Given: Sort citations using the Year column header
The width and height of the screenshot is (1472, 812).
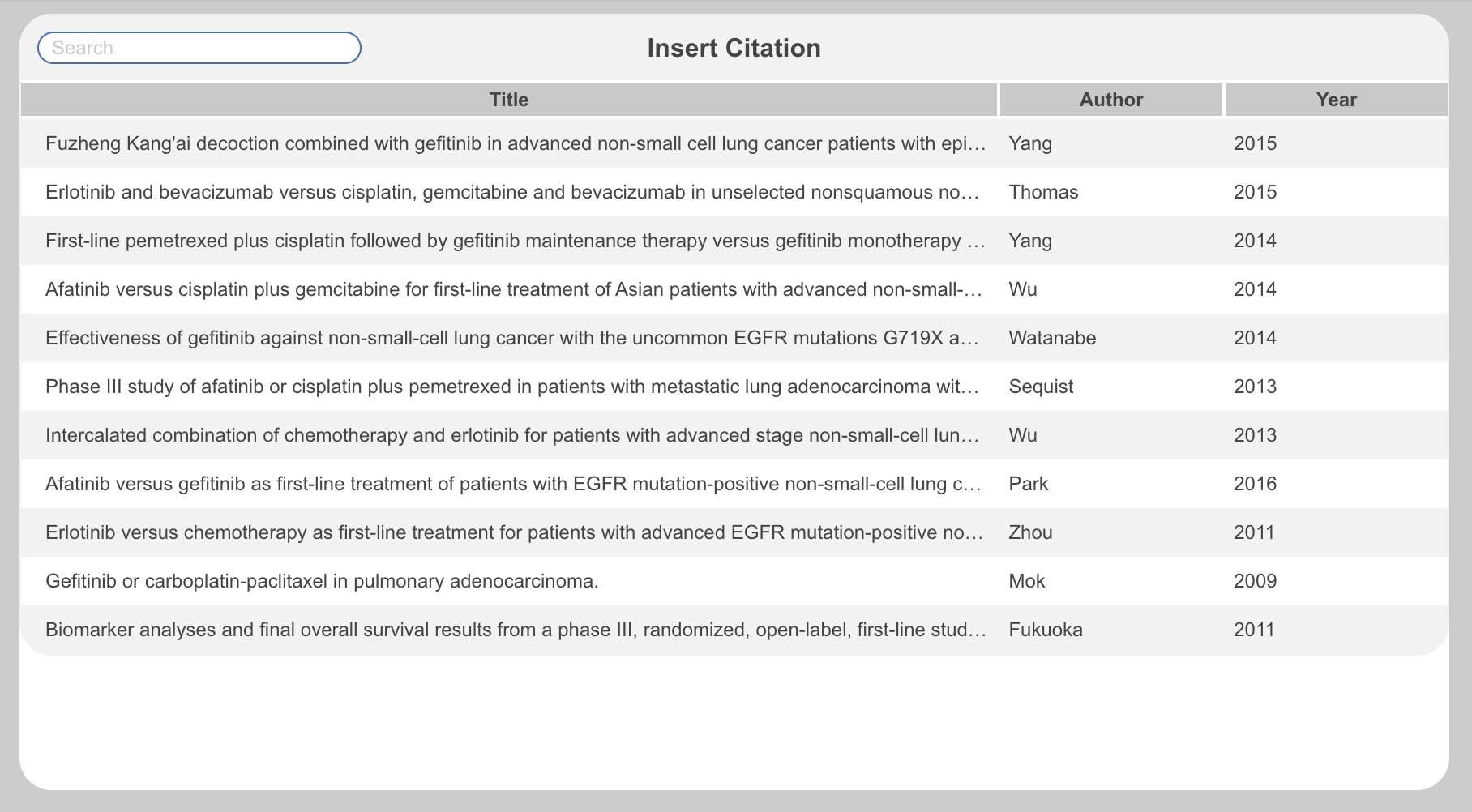Looking at the screenshot, I should [1336, 99].
